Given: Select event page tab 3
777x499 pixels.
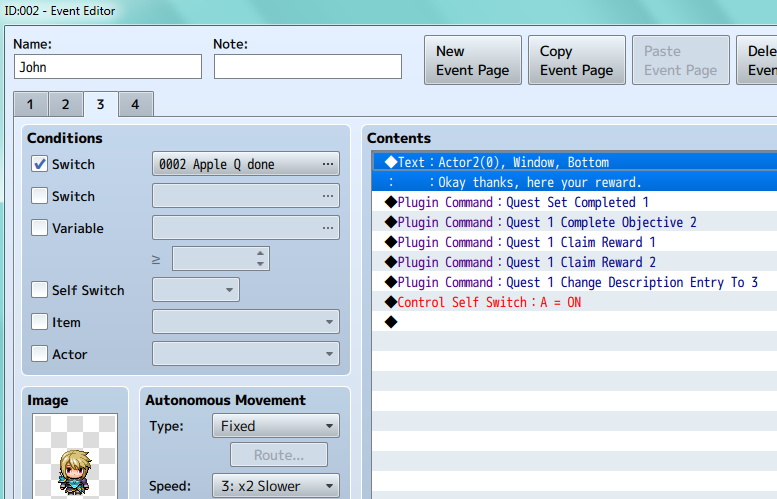Looking at the screenshot, I should (101, 104).
